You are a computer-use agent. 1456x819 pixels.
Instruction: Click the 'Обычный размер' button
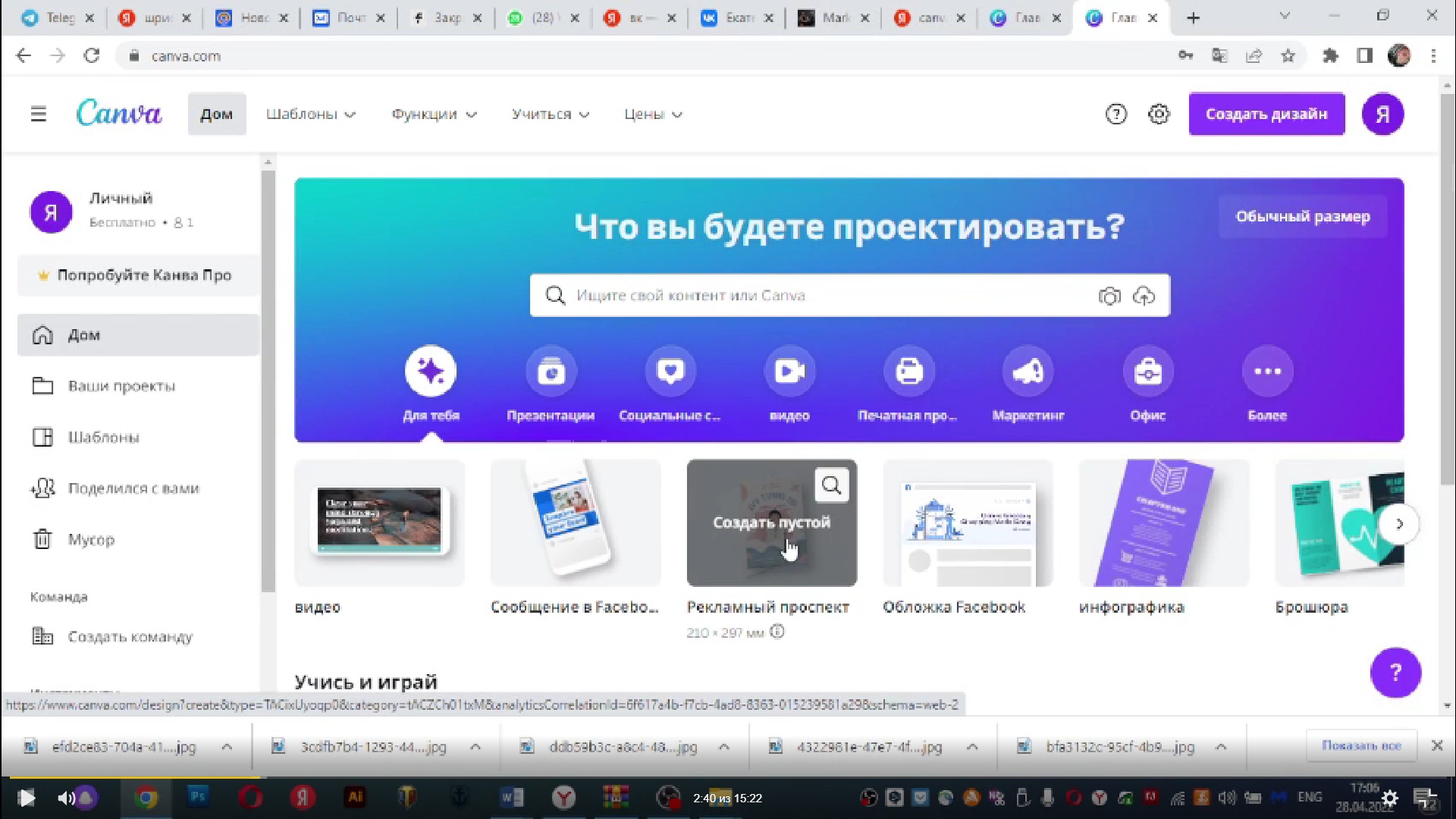1303,217
